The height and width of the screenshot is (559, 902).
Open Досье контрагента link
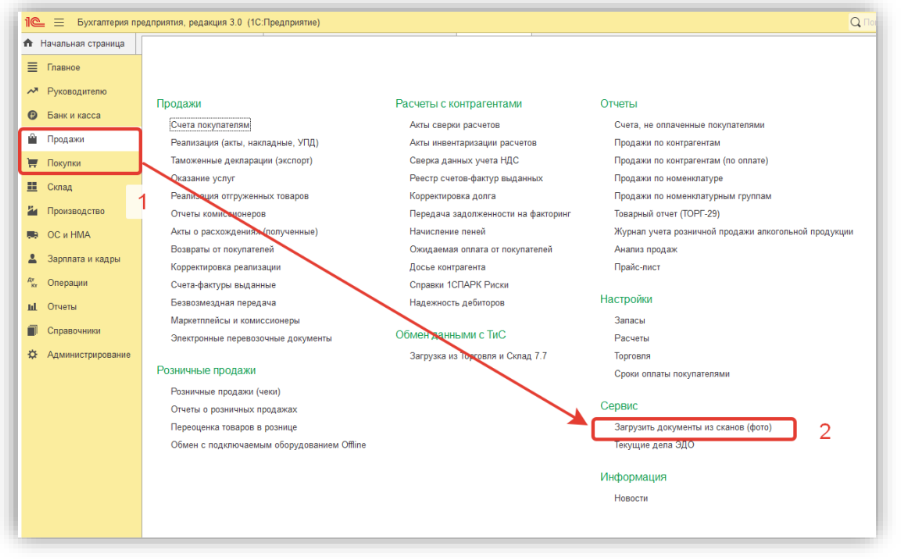pos(447,267)
